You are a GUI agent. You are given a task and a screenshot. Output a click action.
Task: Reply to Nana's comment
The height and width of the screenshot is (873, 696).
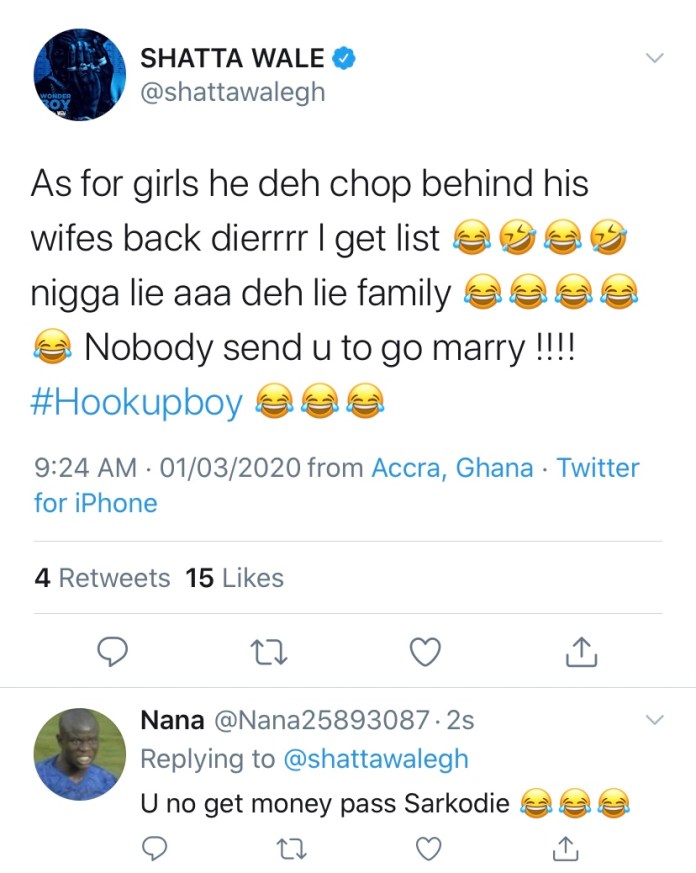click(154, 848)
